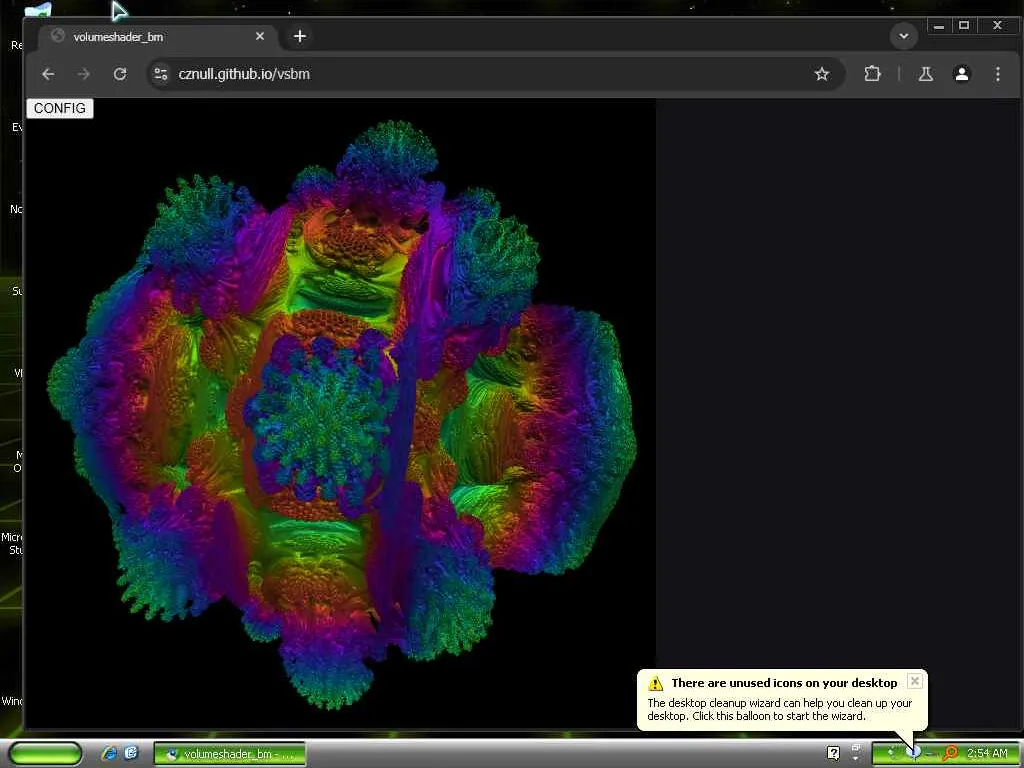This screenshot has height=768, width=1024.
Task: Click the forward navigation arrow
Action: [x=84, y=74]
